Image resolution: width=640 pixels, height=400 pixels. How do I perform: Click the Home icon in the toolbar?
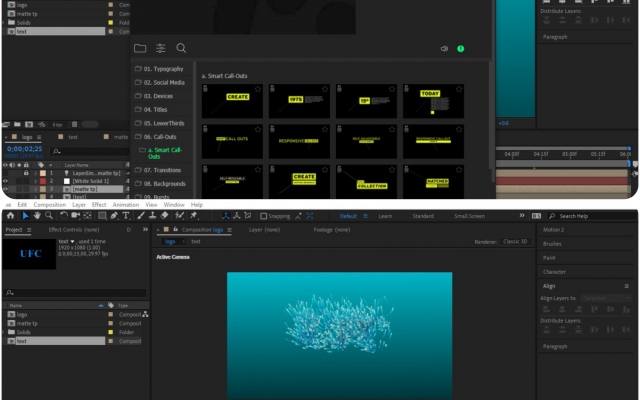11,216
